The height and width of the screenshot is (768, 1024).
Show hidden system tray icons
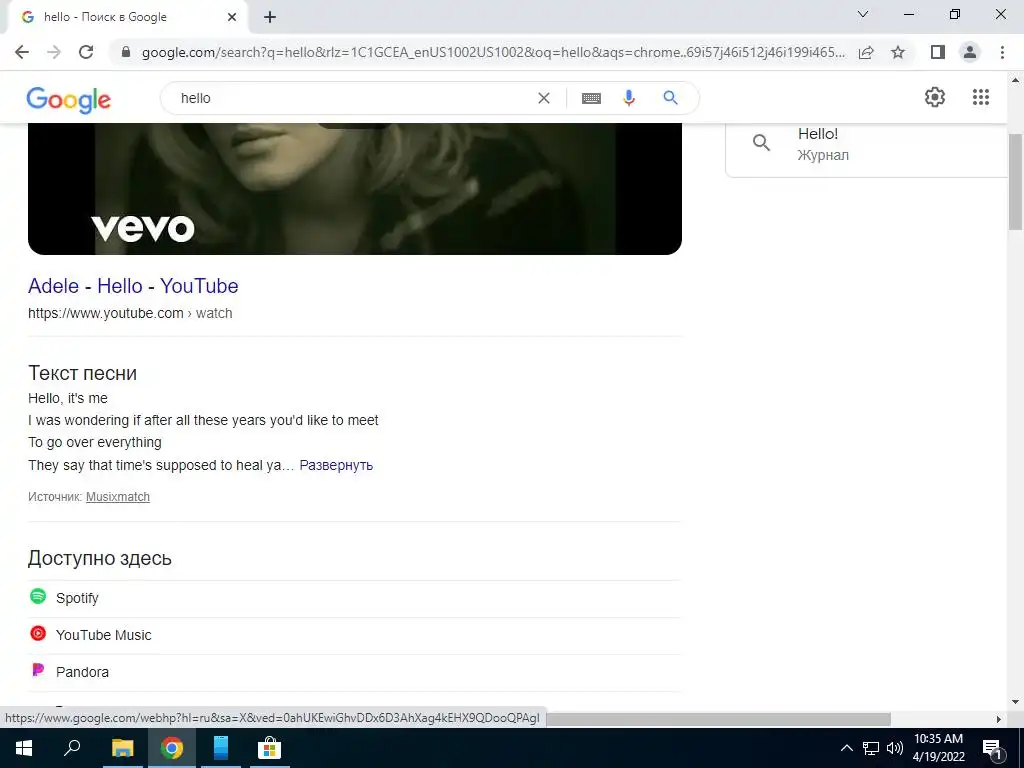click(x=846, y=748)
